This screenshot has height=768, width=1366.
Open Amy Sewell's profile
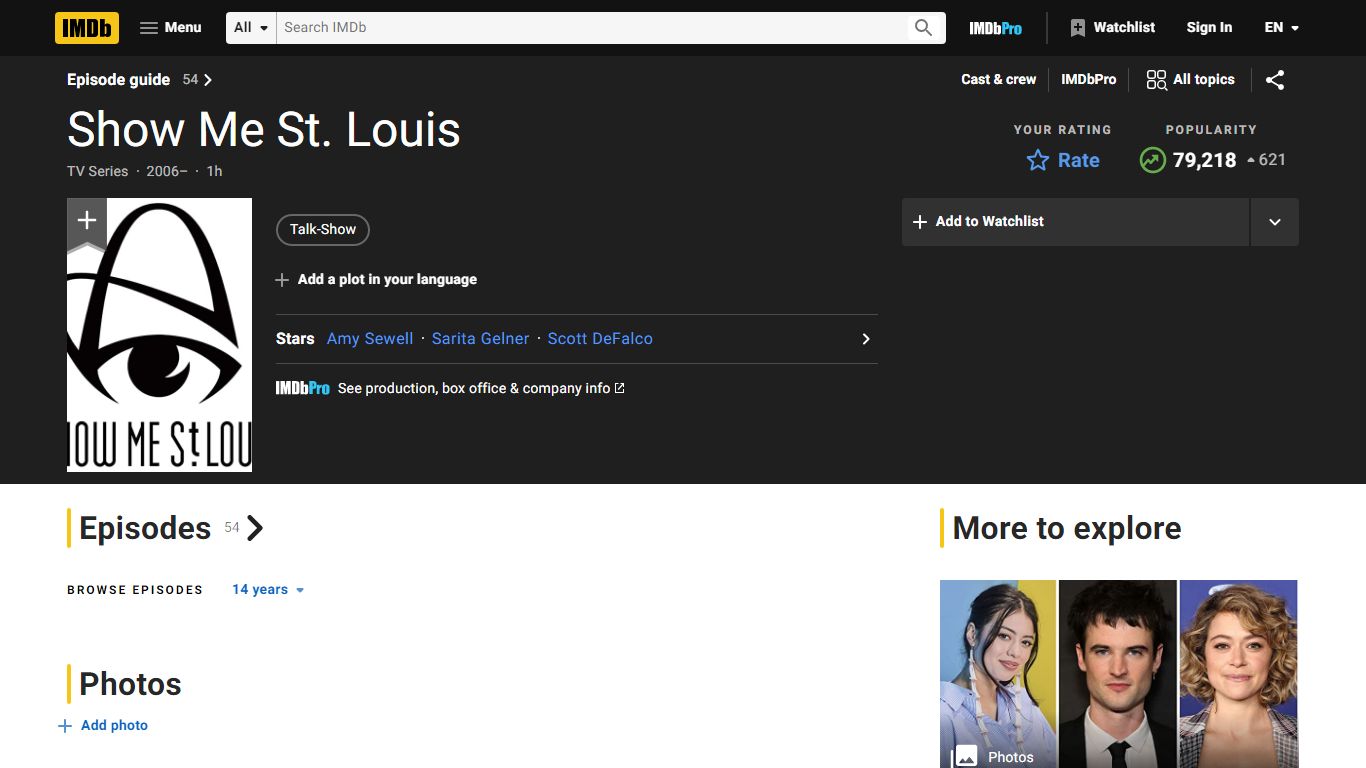(370, 339)
